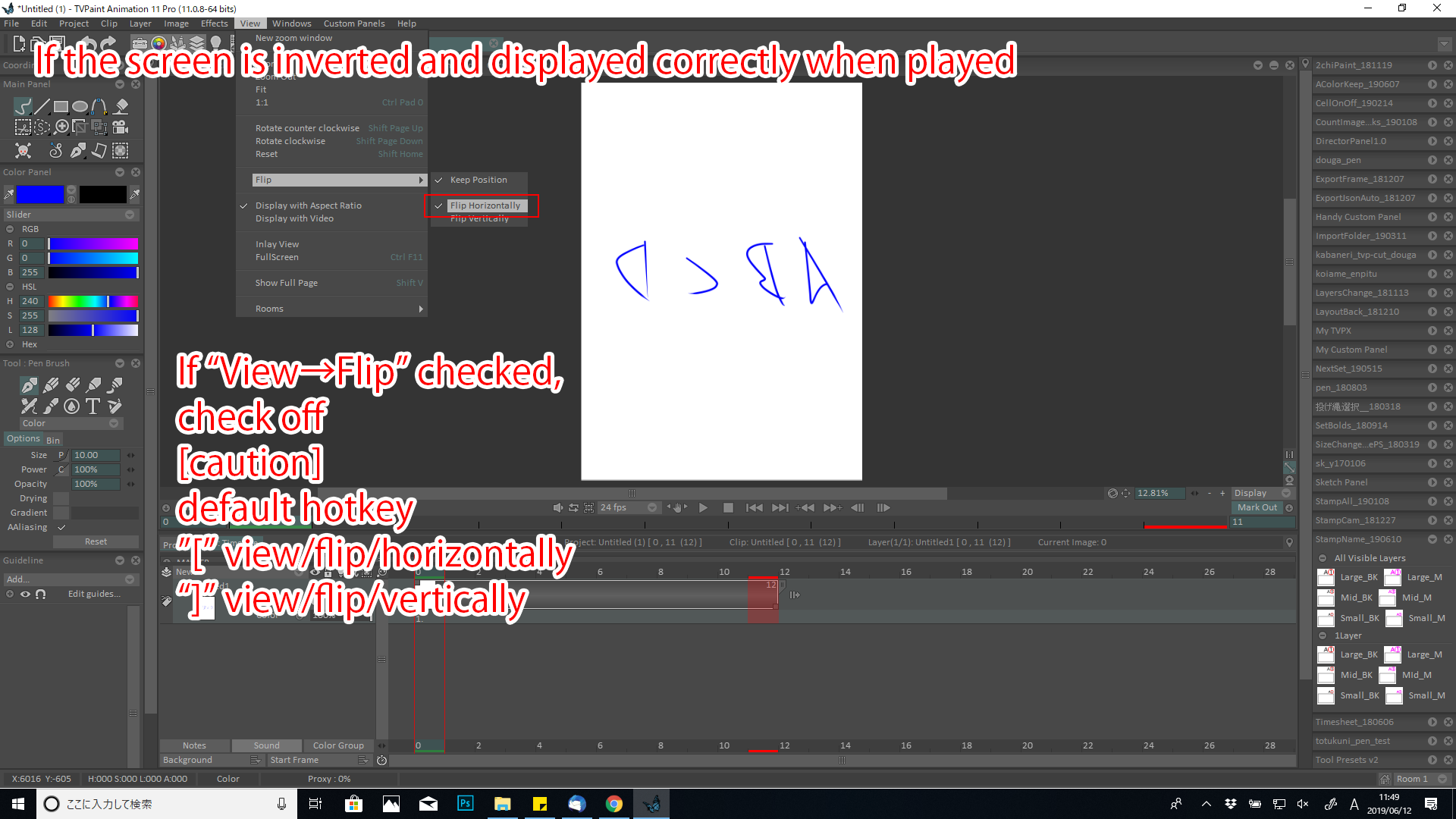Image resolution: width=1456 pixels, height=819 pixels.
Task: Open the Windows menu
Action: coord(291,24)
